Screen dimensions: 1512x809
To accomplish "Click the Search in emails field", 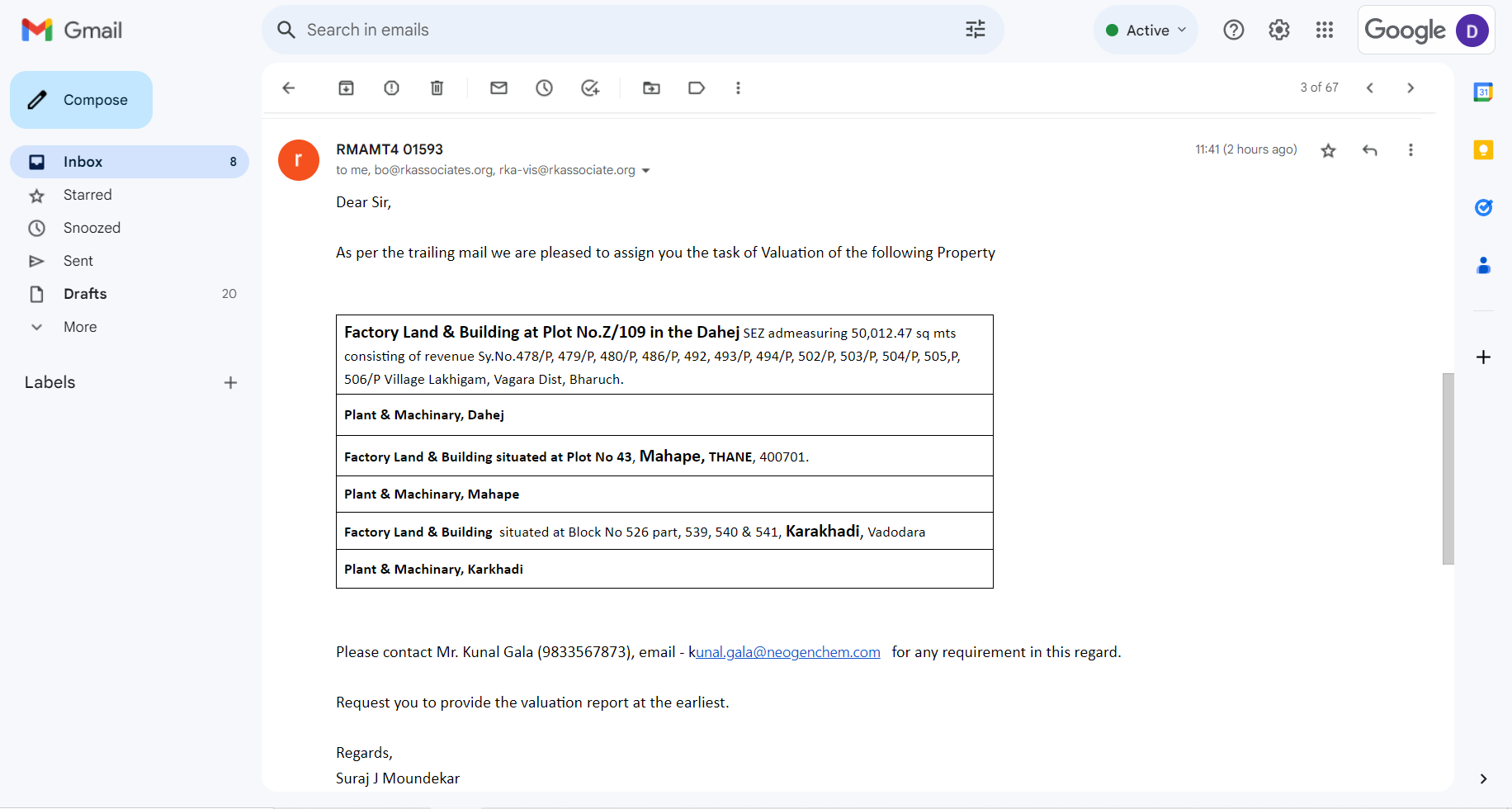I will click(x=632, y=30).
